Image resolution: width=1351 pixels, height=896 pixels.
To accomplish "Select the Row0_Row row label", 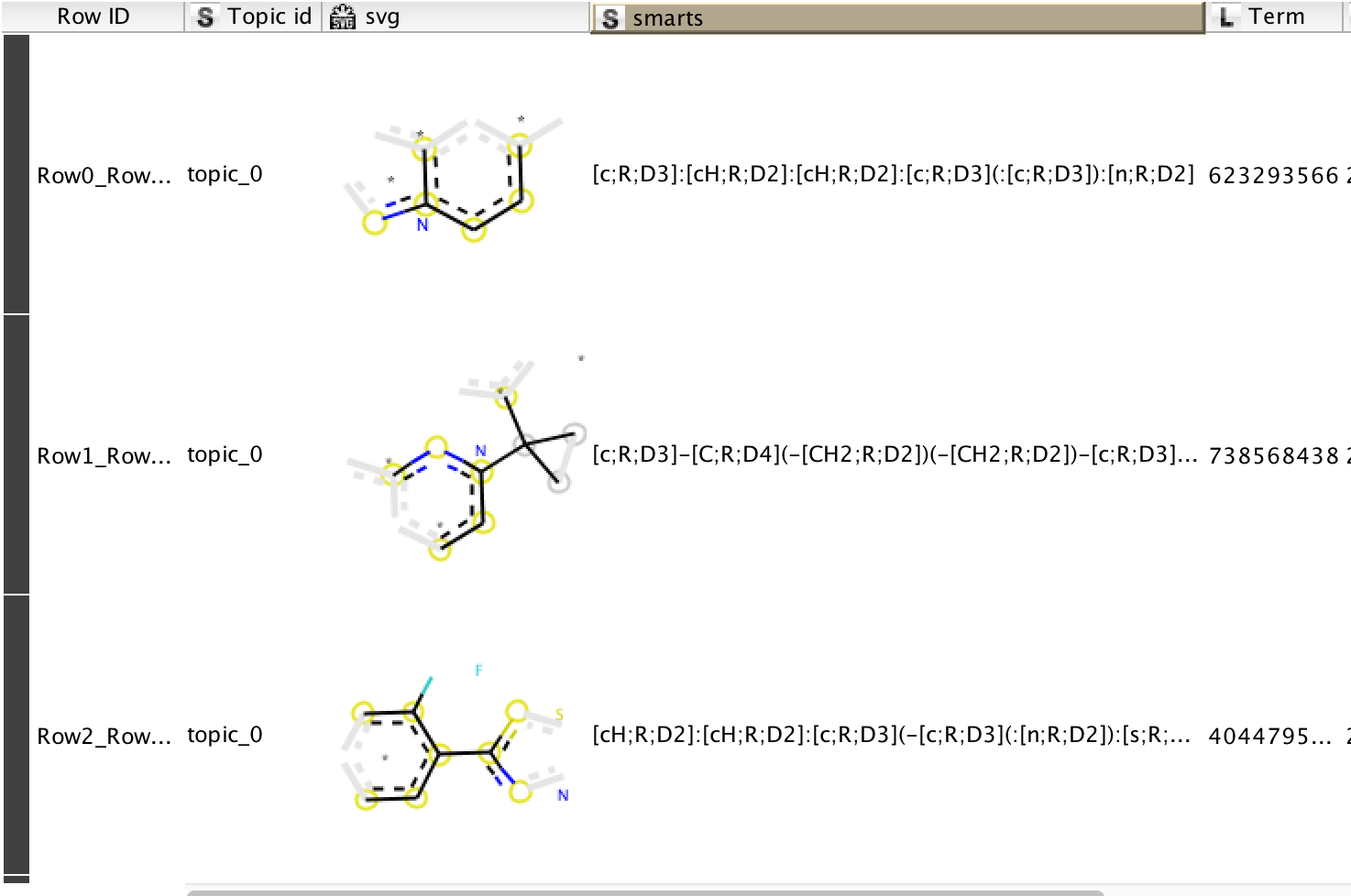I will (x=104, y=174).
